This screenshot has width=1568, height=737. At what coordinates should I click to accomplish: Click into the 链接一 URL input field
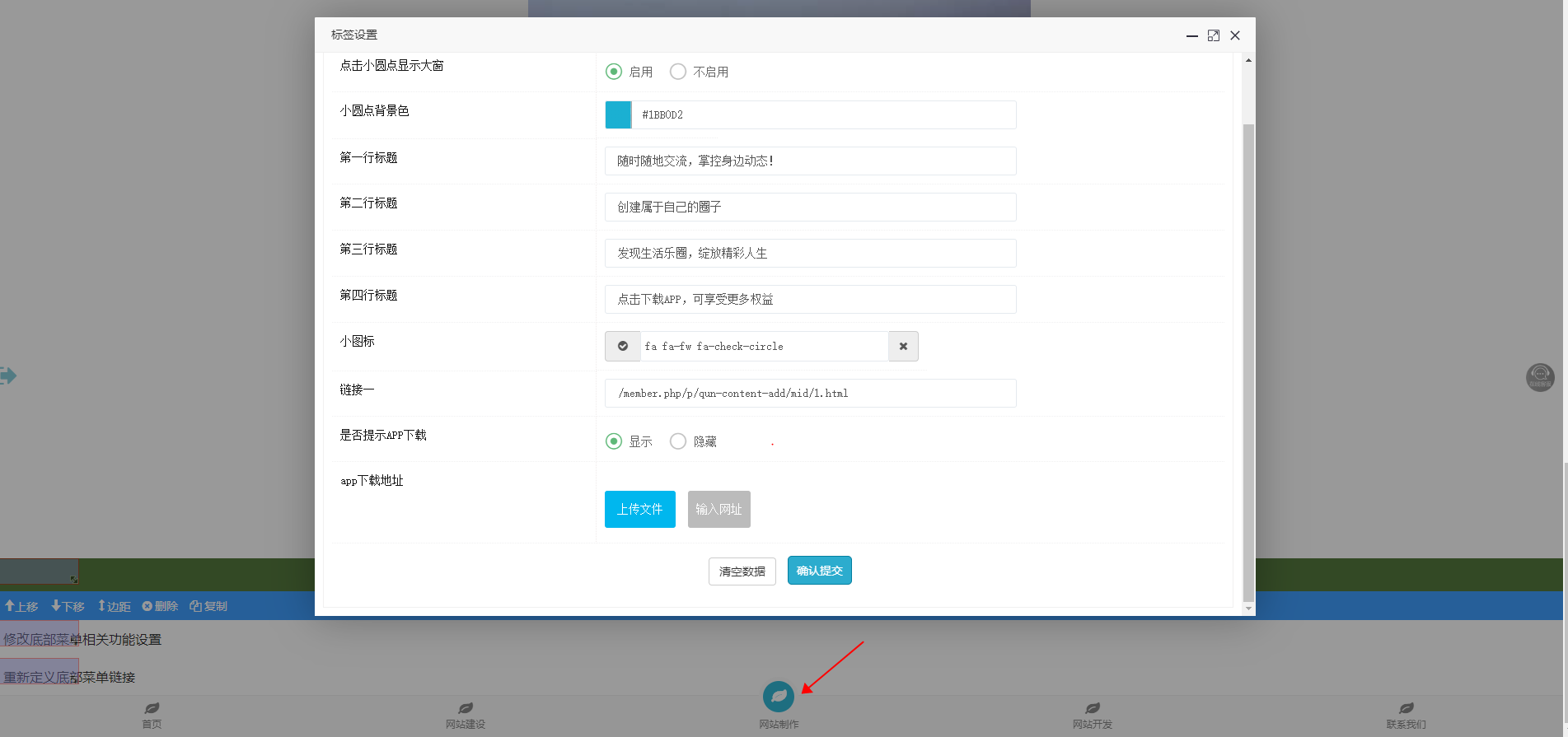coord(810,394)
